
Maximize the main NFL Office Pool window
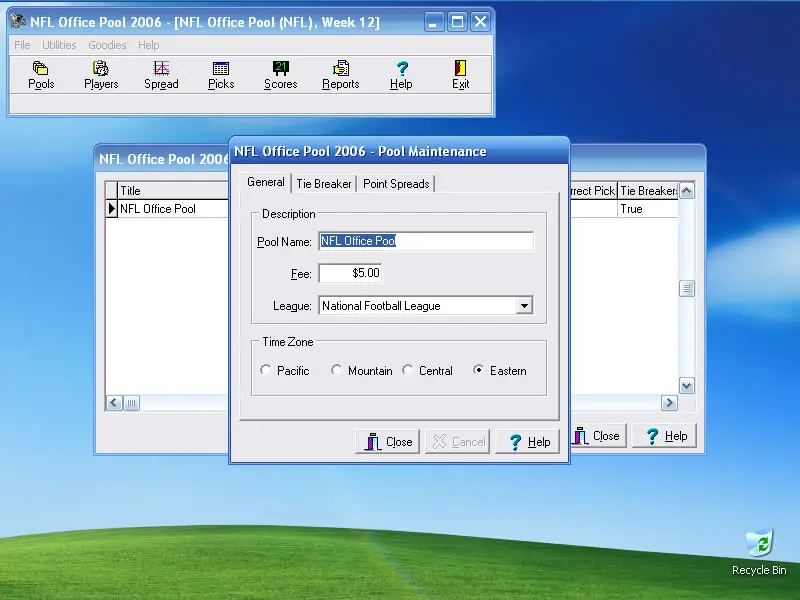[x=457, y=22]
